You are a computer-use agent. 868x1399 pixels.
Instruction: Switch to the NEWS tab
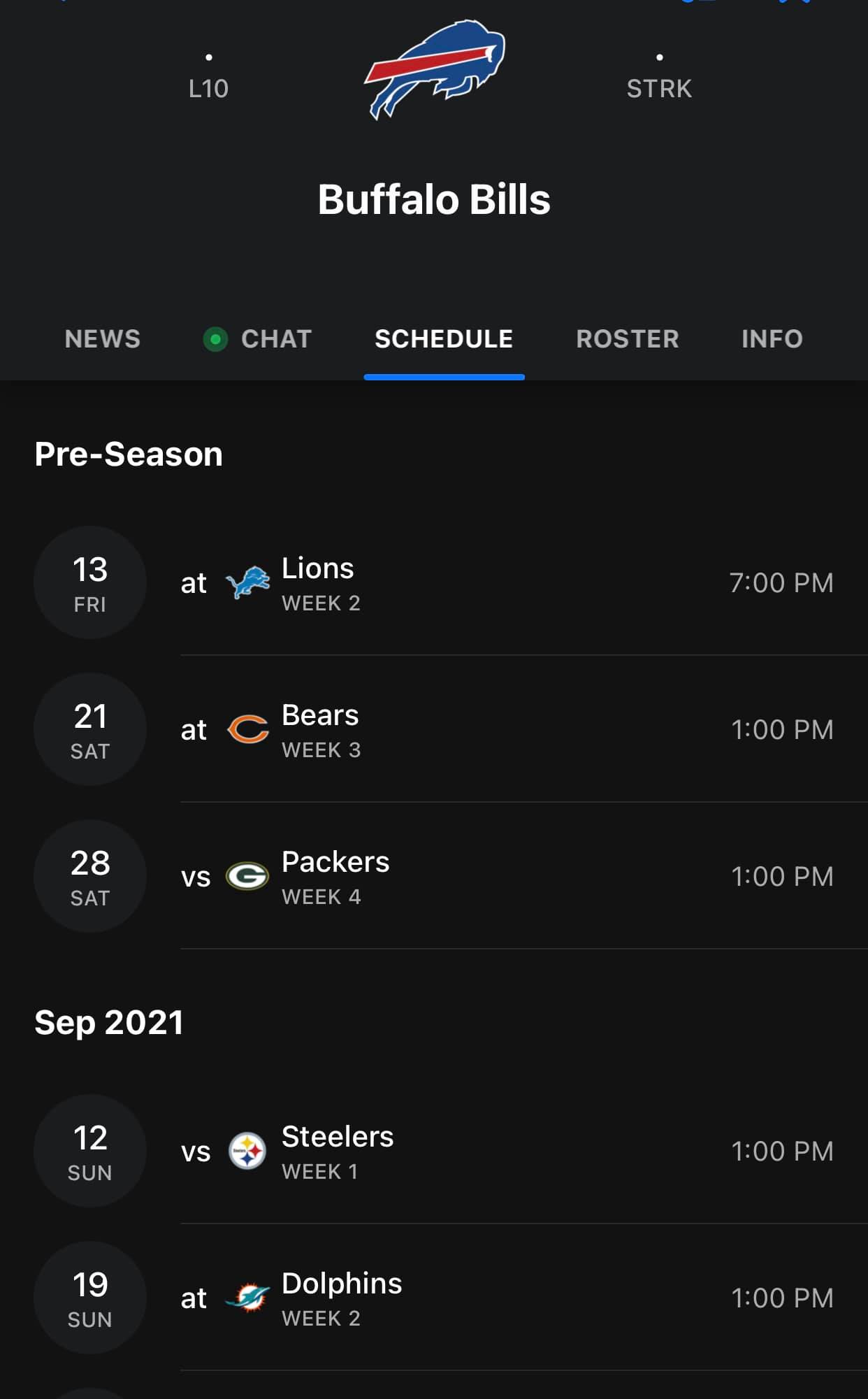tap(103, 339)
